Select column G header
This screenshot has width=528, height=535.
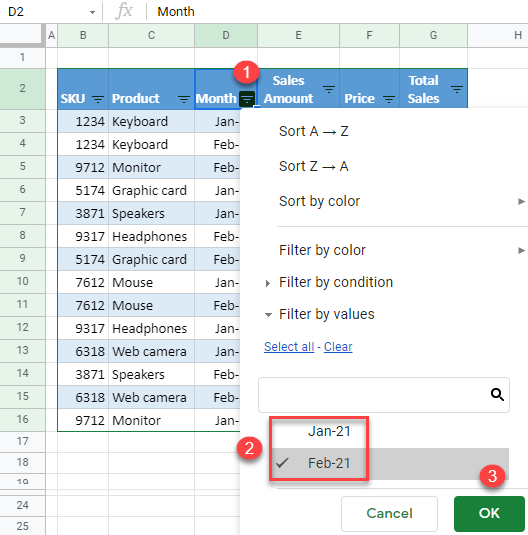point(433,35)
